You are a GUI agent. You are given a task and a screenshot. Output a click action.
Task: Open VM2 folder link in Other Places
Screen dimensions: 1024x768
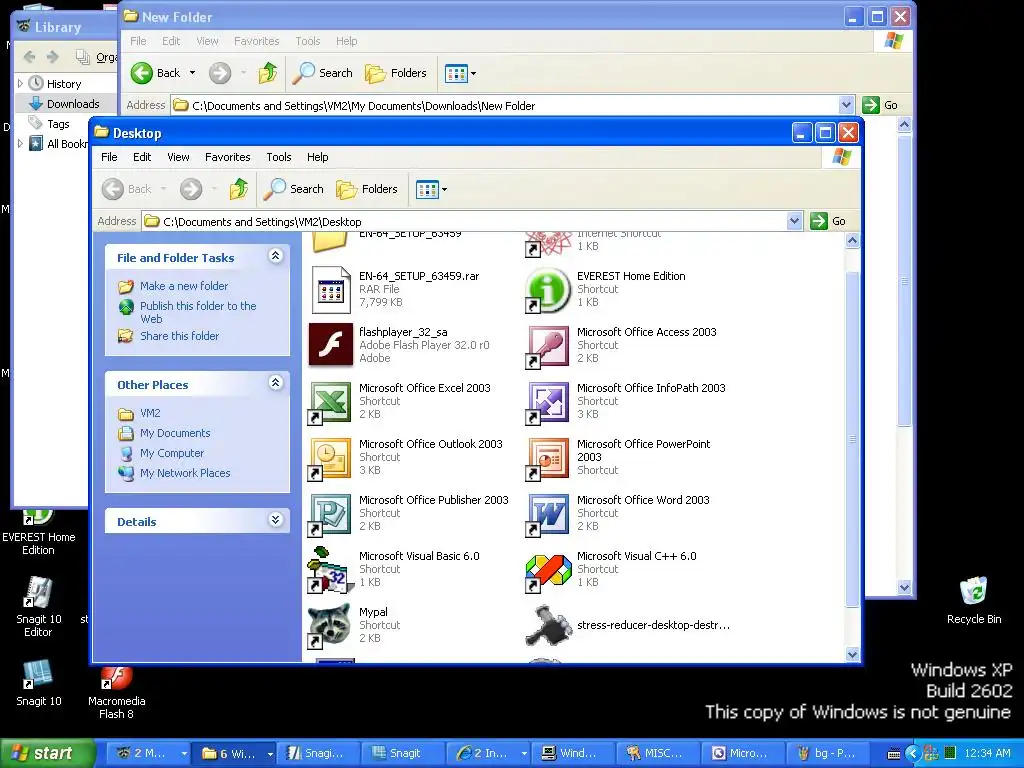click(150, 413)
